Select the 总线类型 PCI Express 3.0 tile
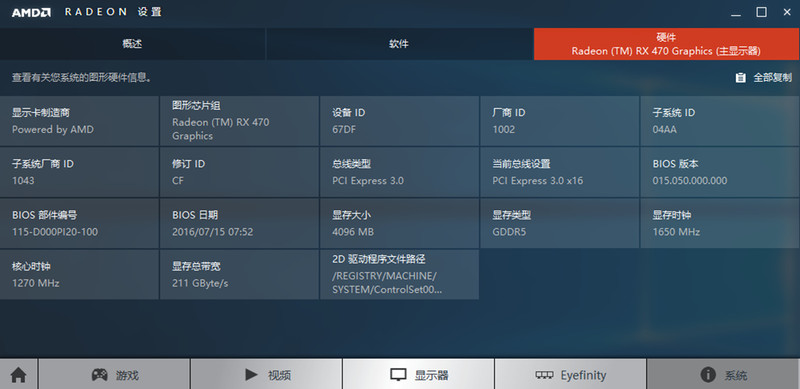The image size is (800, 389). (x=399, y=172)
